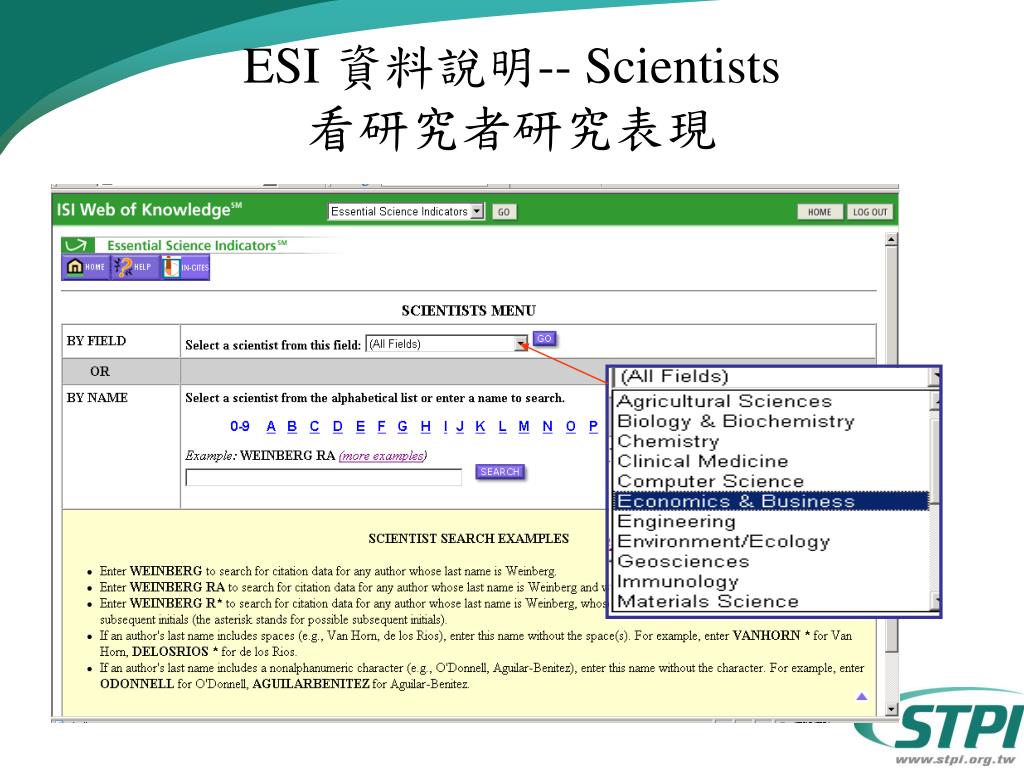Click the purple GO button beside field selector

tap(545, 338)
